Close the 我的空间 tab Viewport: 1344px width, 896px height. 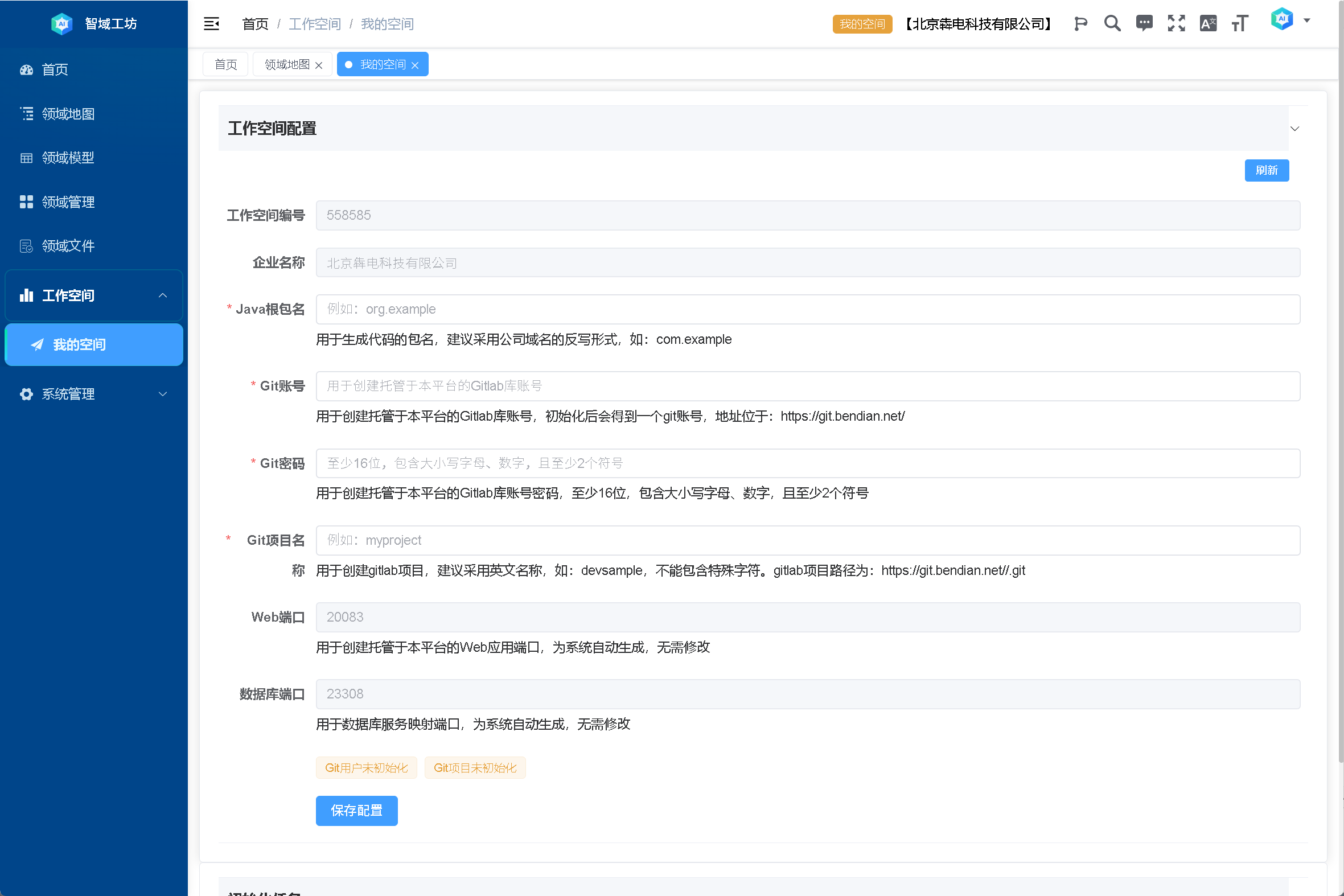[415, 65]
